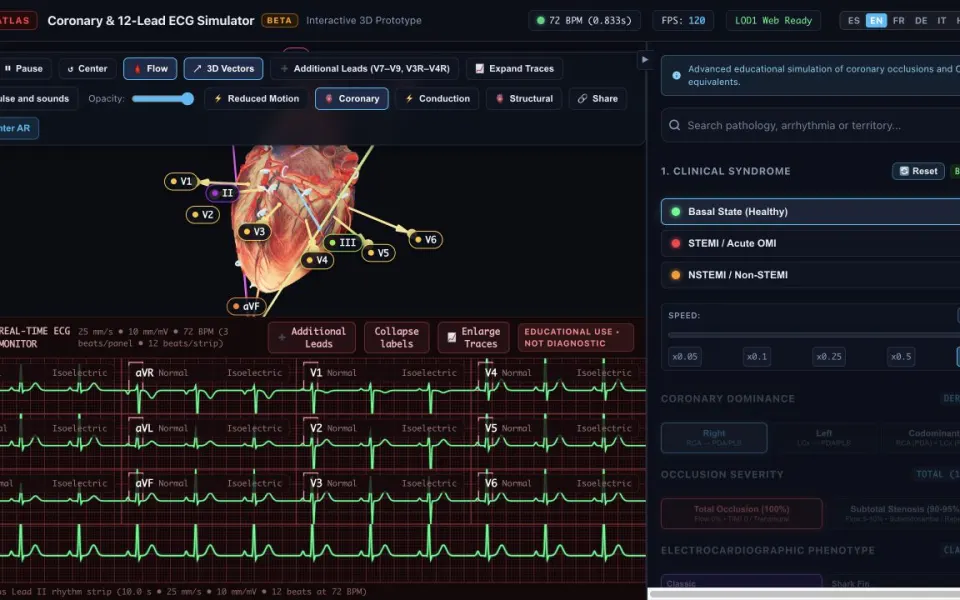Center the 3D heart view
The width and height of the screenshot is (960, 600).
coord(87,69)
